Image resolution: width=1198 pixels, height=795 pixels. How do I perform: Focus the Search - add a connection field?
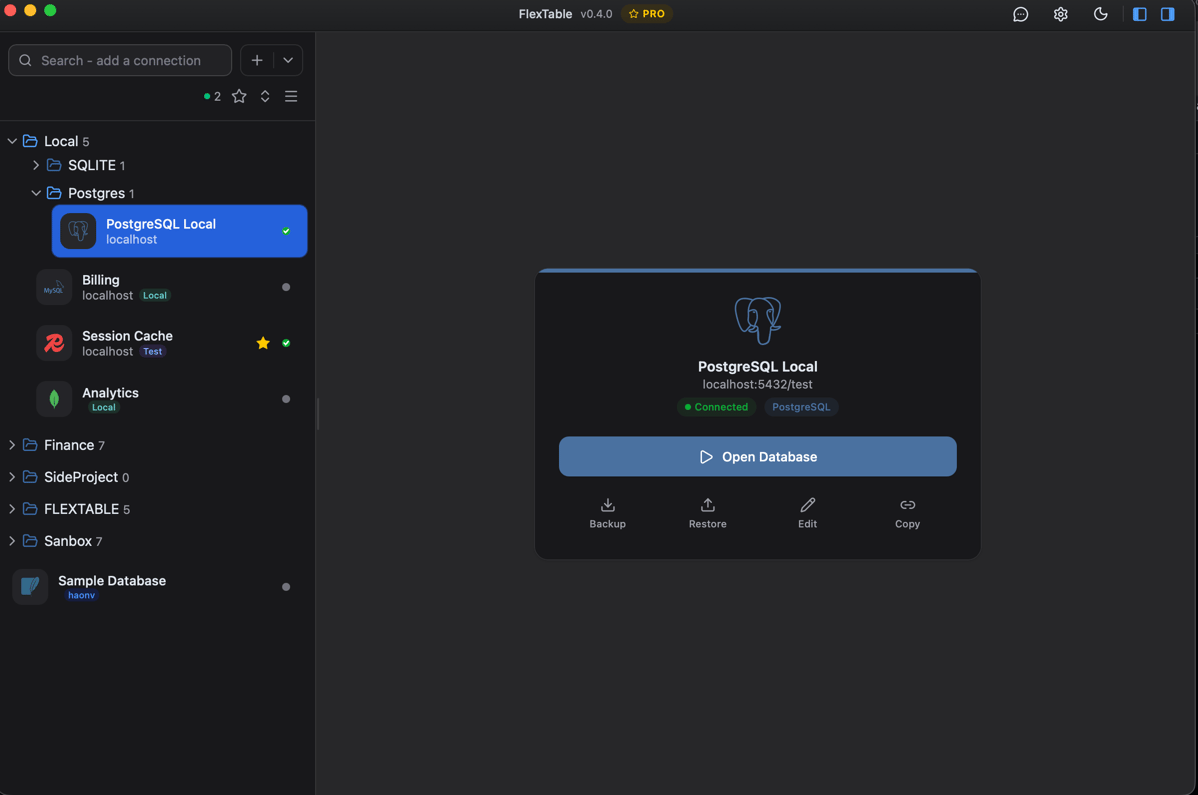point(120,60)
